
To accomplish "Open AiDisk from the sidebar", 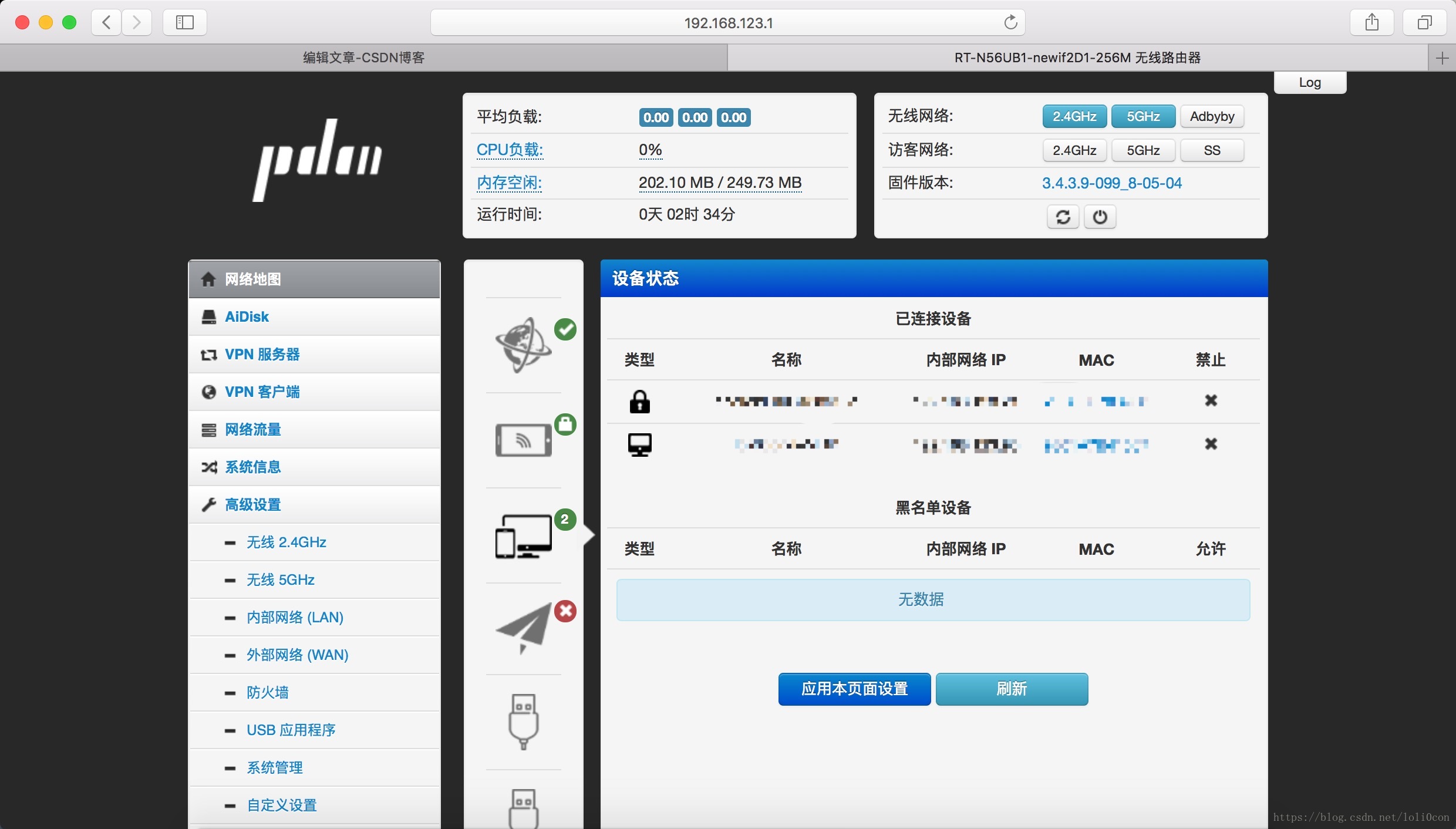I will point(247,316).
